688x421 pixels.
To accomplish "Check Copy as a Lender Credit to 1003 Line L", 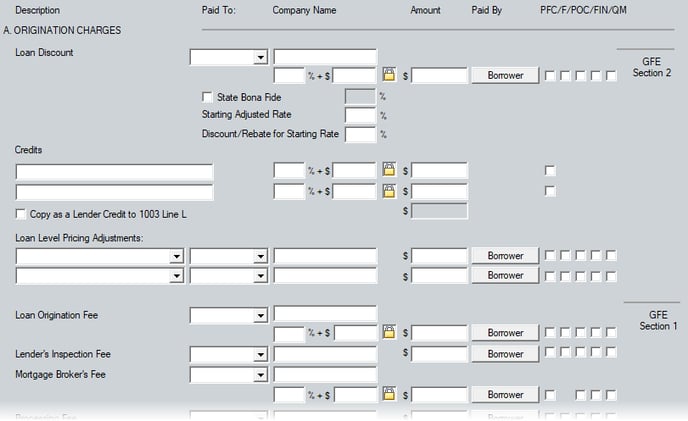I will click(x=21, y=214).
